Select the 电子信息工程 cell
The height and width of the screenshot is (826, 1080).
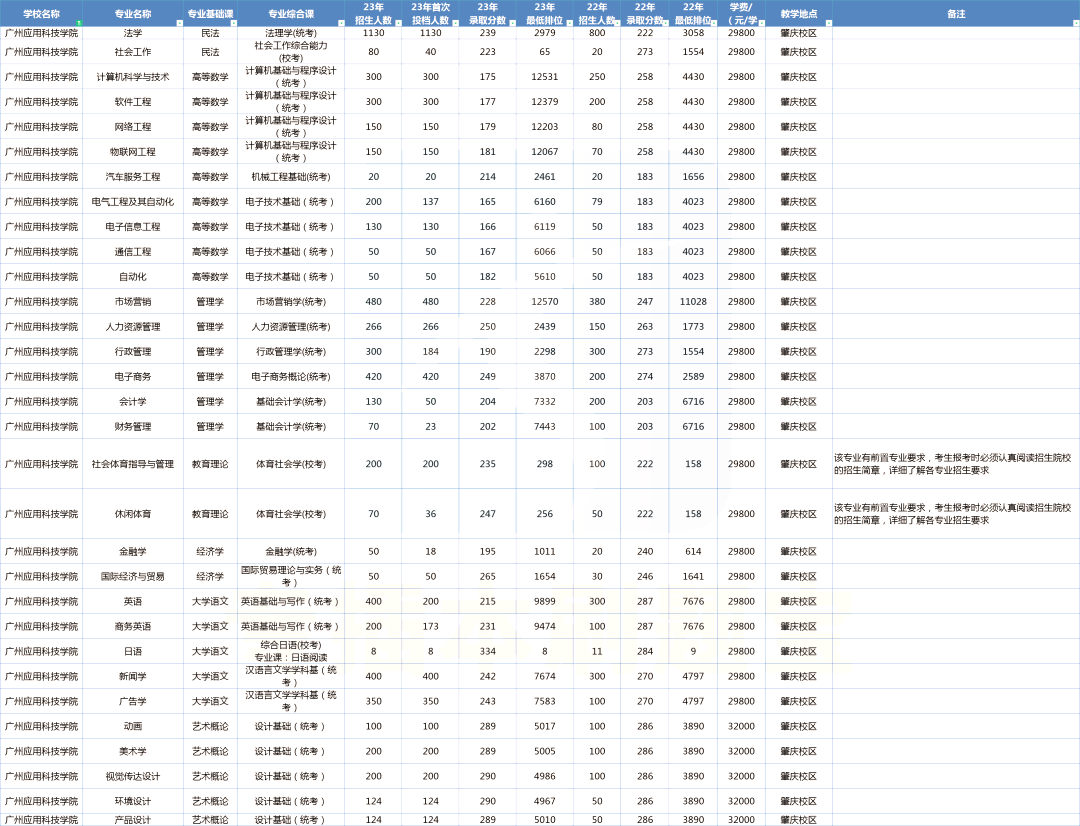tap(133, 227)
